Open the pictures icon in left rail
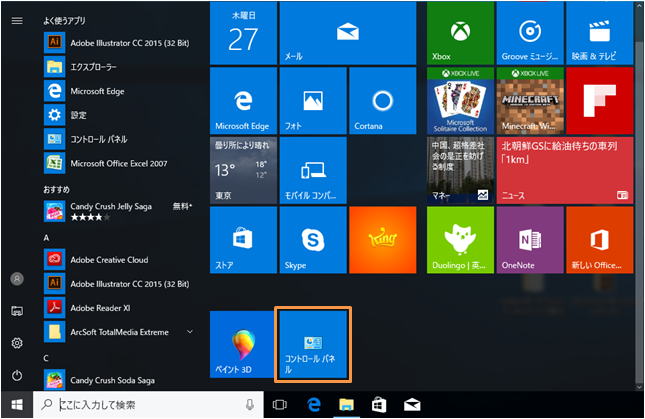The height and width of the screenshot is (419, 645). point(17,311)
